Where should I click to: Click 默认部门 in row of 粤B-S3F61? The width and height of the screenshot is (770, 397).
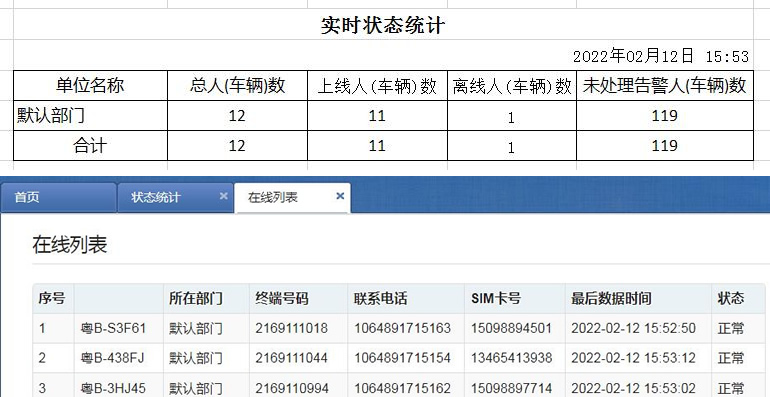pos(196,328)
